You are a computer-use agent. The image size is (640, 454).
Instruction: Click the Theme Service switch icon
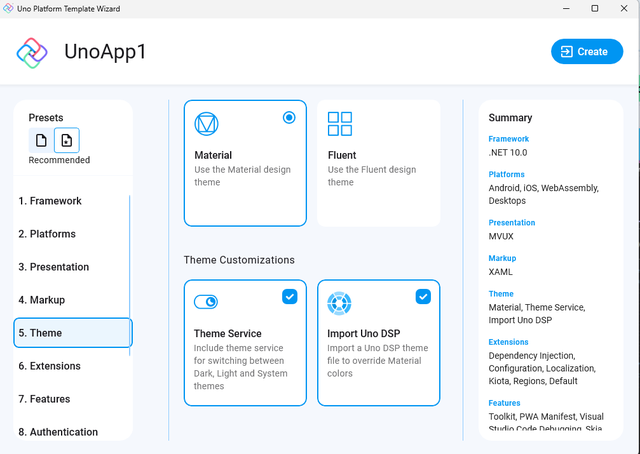[x=206, y=302]
